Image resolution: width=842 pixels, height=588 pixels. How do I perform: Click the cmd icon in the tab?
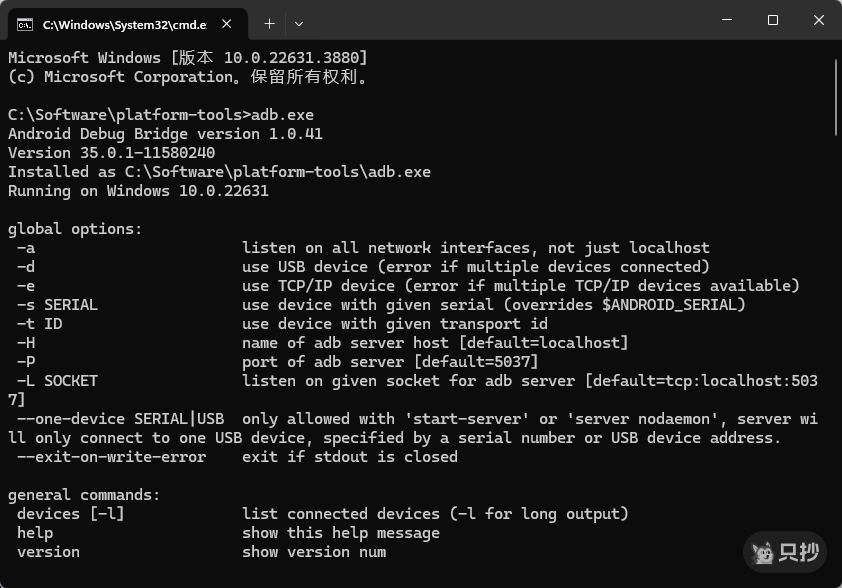click(x=25, y=21)
